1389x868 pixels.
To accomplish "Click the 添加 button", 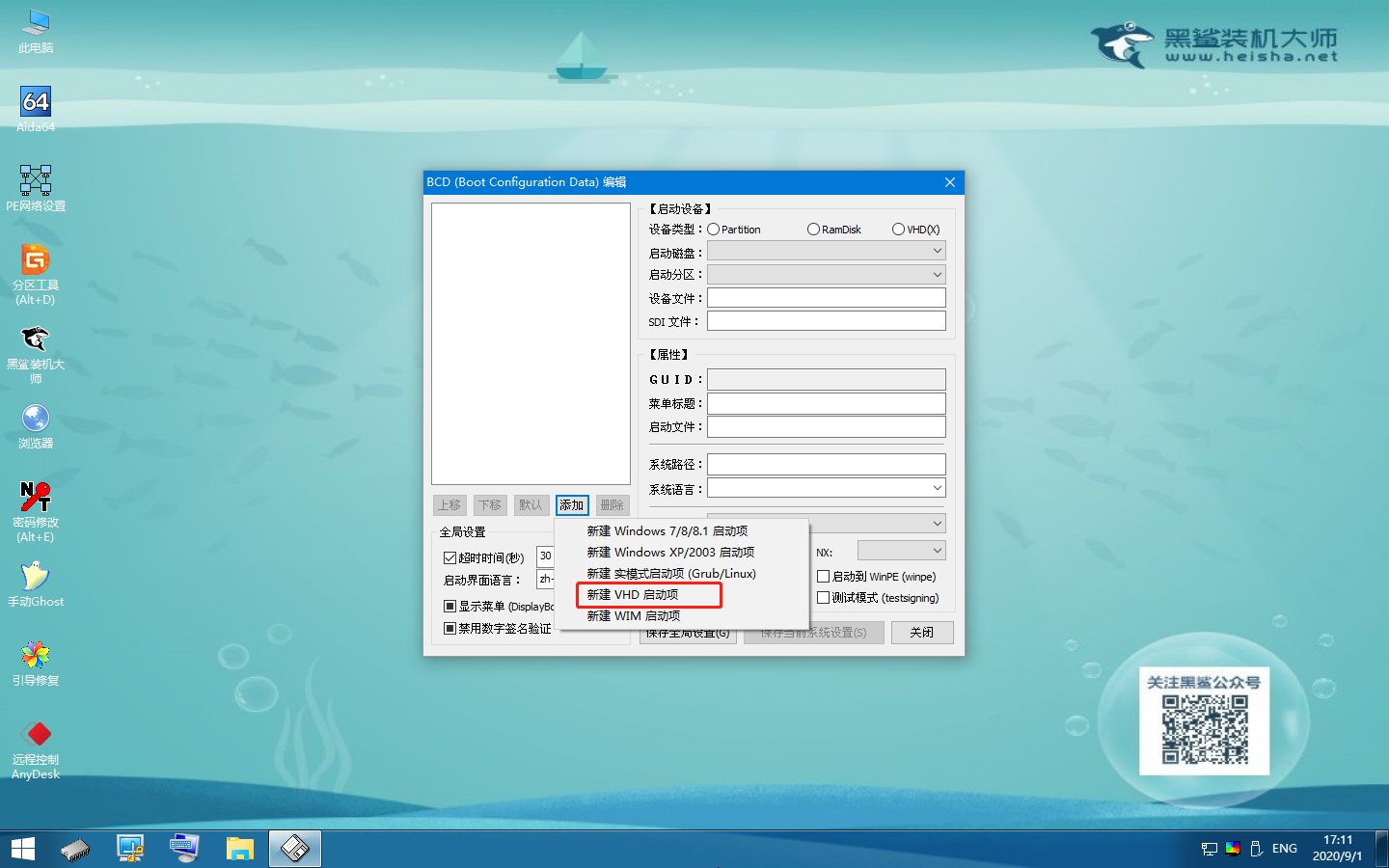I will tap(572, 505).
